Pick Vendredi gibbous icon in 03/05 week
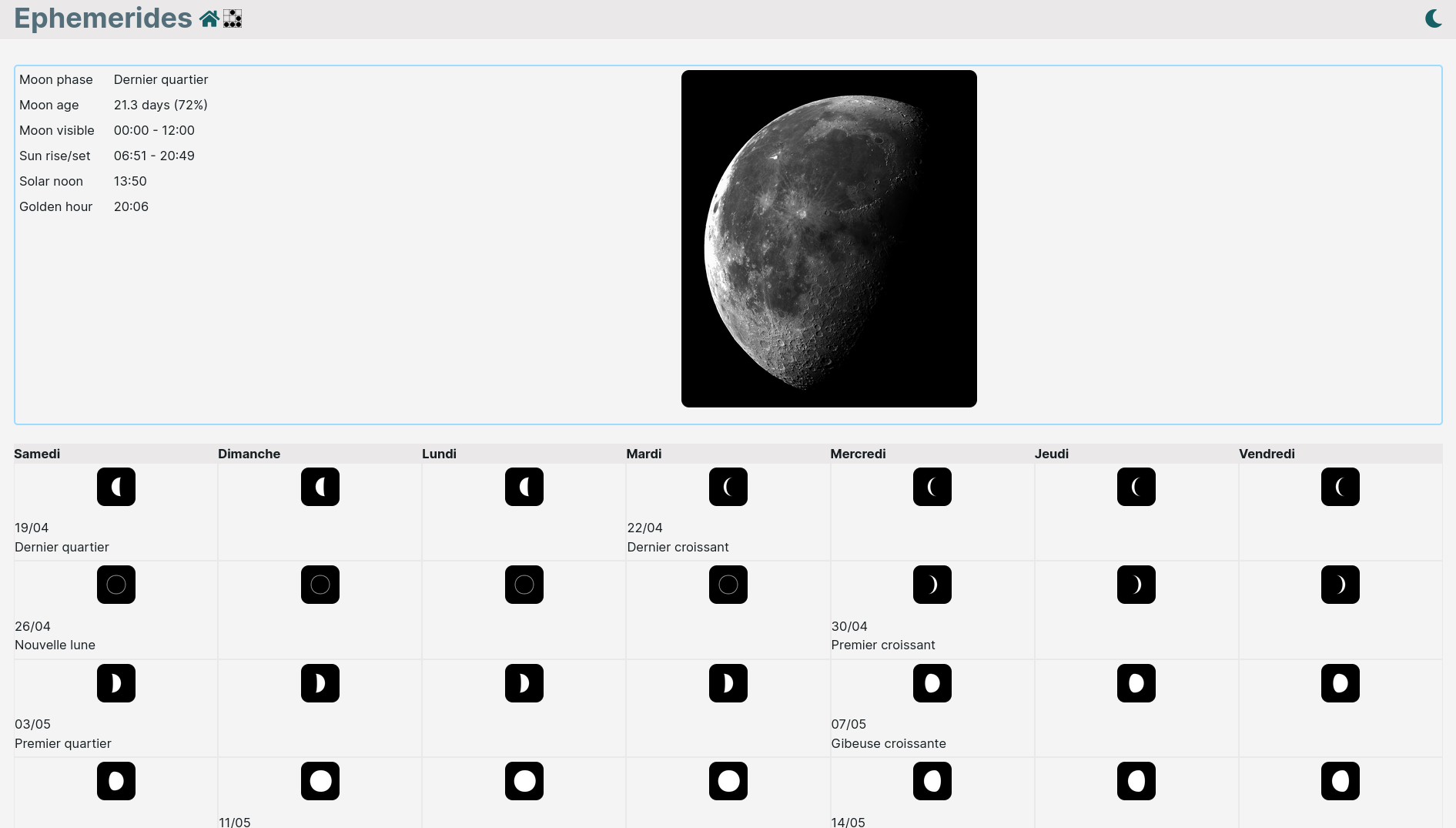Viewport: 1456px width, 828px height. coord(1341,683)
